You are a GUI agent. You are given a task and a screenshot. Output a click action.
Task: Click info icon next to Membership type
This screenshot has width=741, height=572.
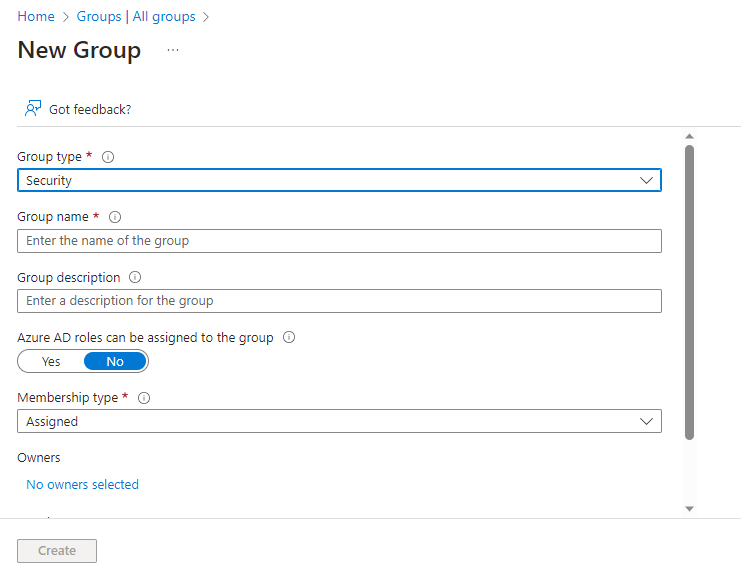pos(144,398)
